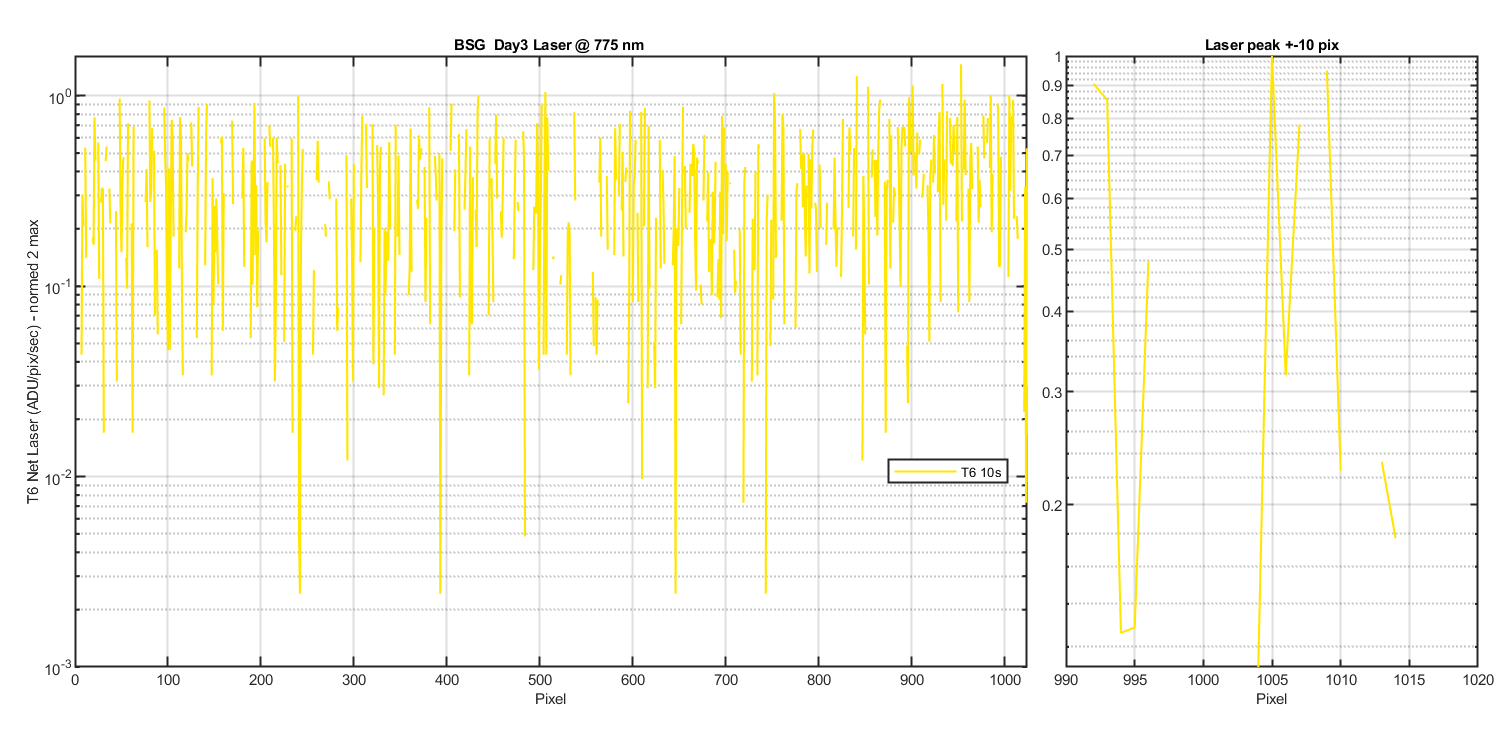Click the '1015' tick label on Laser peak plot
The height and width of the screenshot is (750, 1500).
1410,681
